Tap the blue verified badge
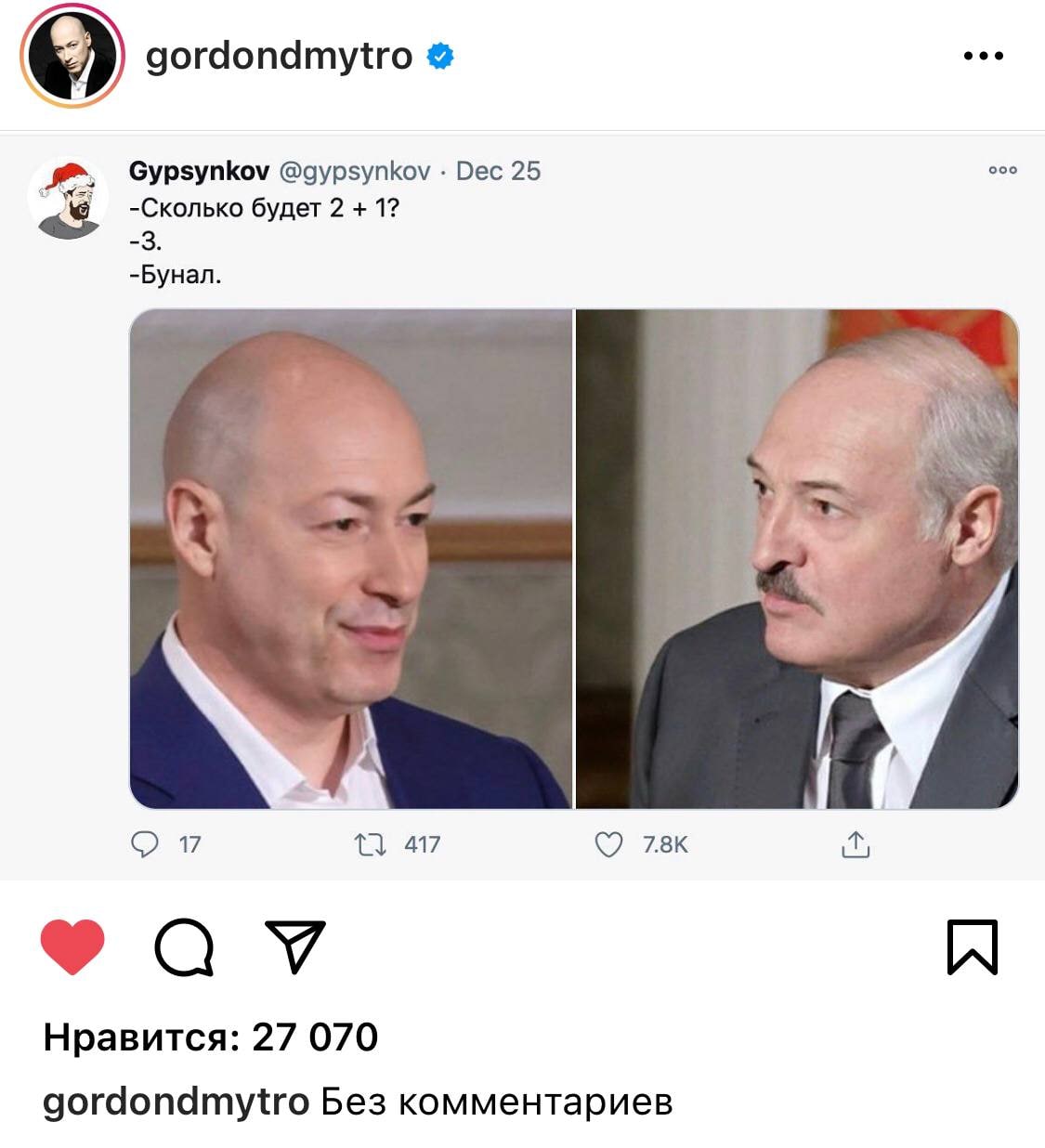This screenshot has width=1045, height=1148. (440, 56)
